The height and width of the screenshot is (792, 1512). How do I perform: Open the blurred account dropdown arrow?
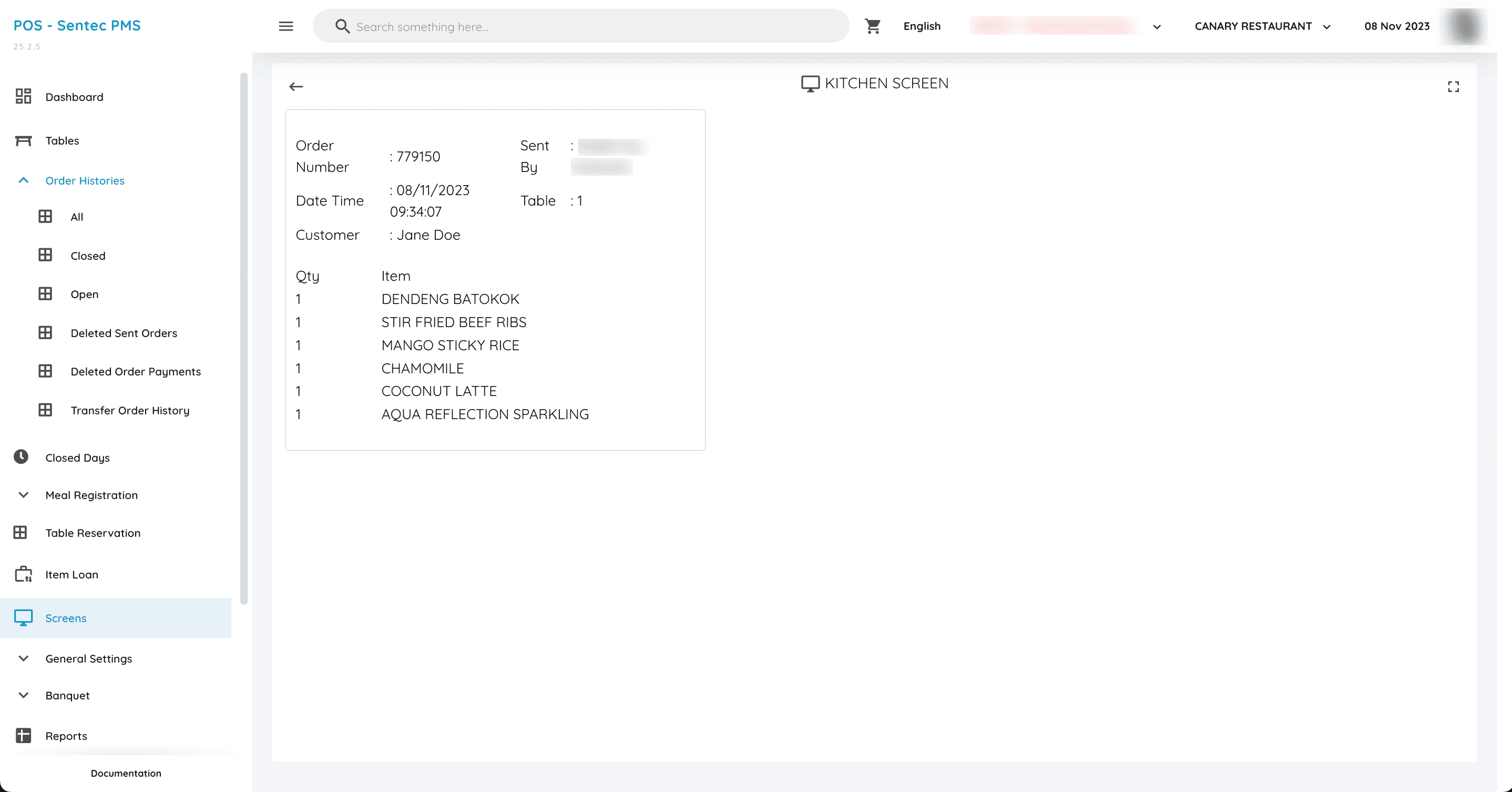[1157, 27]
